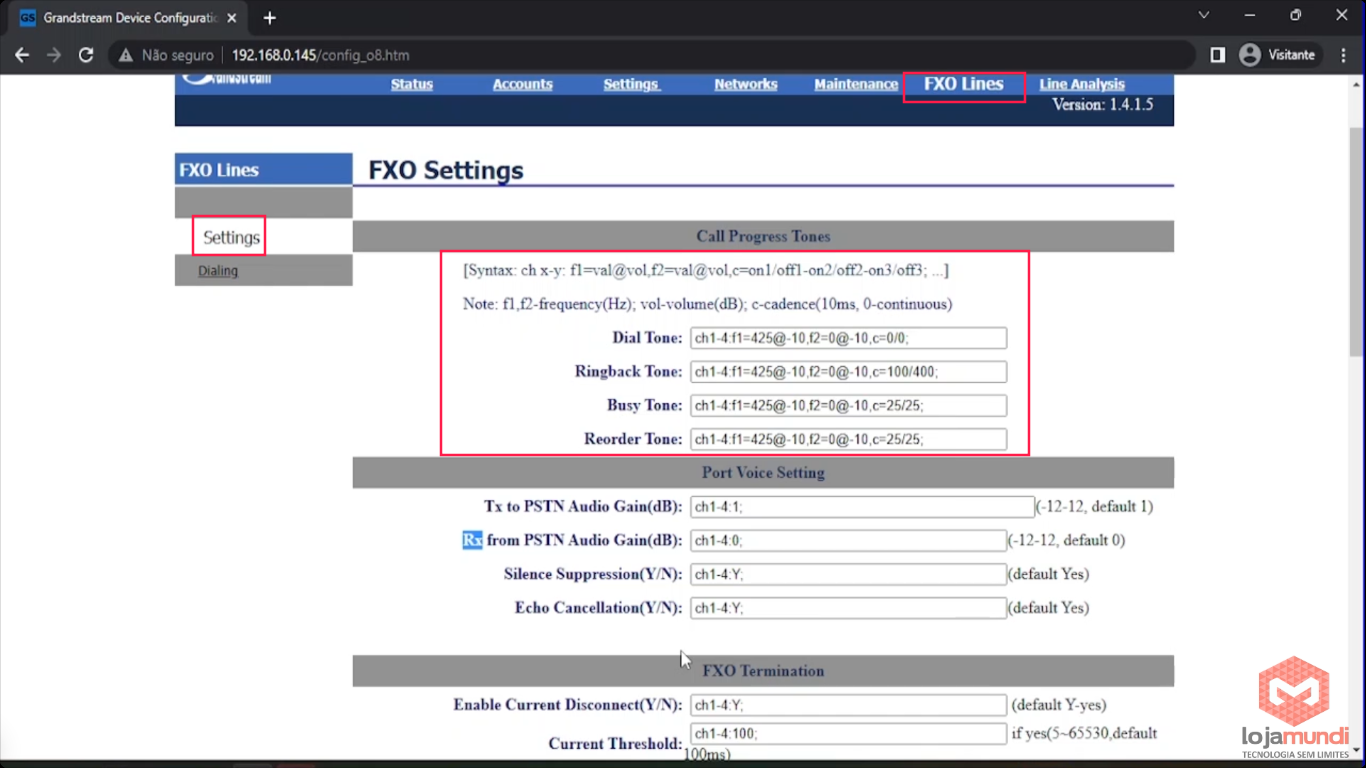The height and width of the screenshot is (768, 1366).
Task: Click the browser back arrow button
Action: (x=22, y=55)
